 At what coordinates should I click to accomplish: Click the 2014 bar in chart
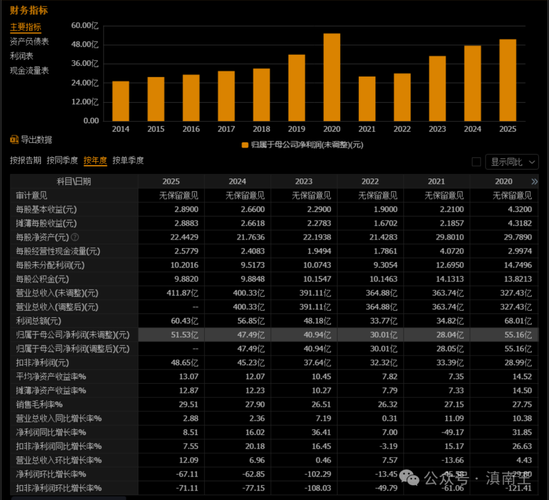pyautogui.click(x=120, y=101)
